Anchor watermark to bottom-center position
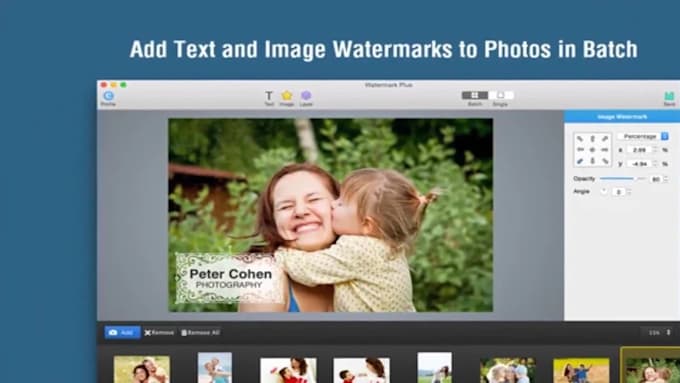The image size is (680, 383). [x=592, y=161]
